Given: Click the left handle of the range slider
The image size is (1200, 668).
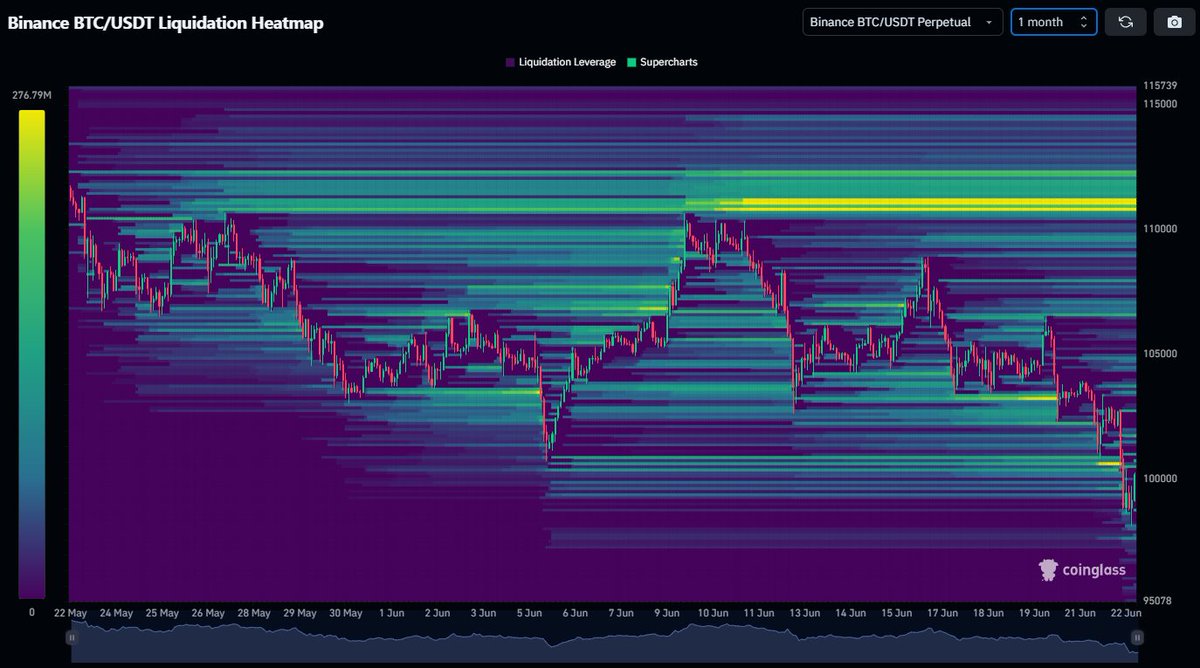Looking at the screenshot, I should [x=71, y=637].
